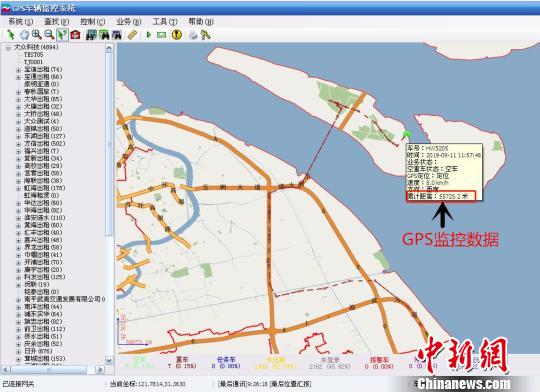
Task: Open the 系统(S) menu
Action: tap(21, 21)
